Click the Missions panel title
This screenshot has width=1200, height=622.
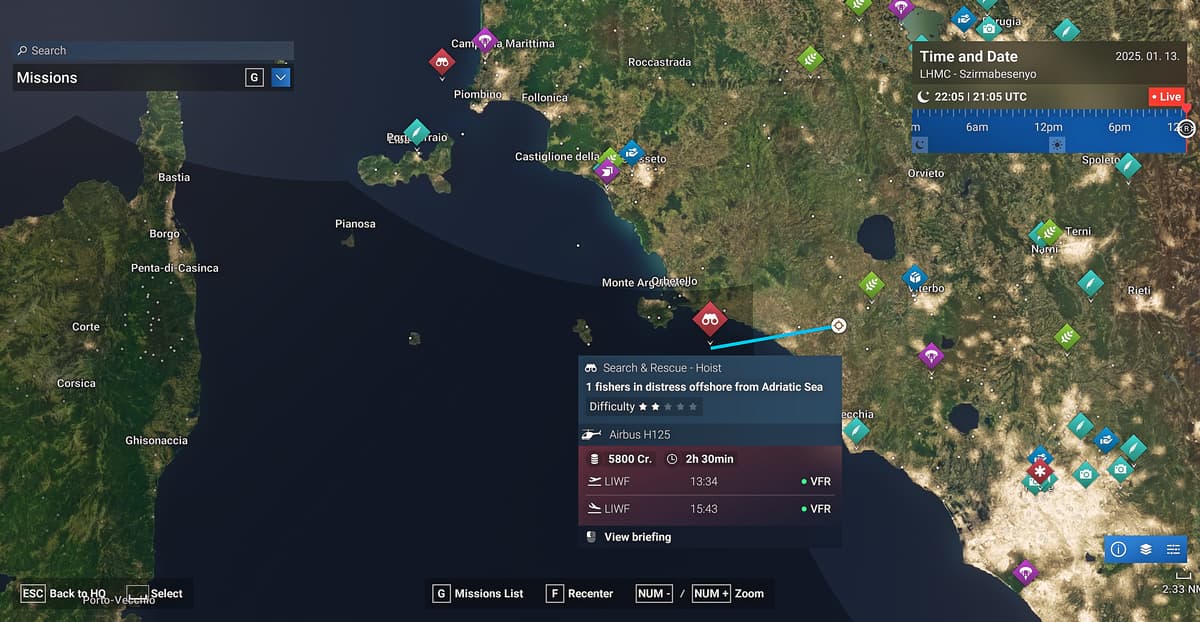[x=47, y=77]
